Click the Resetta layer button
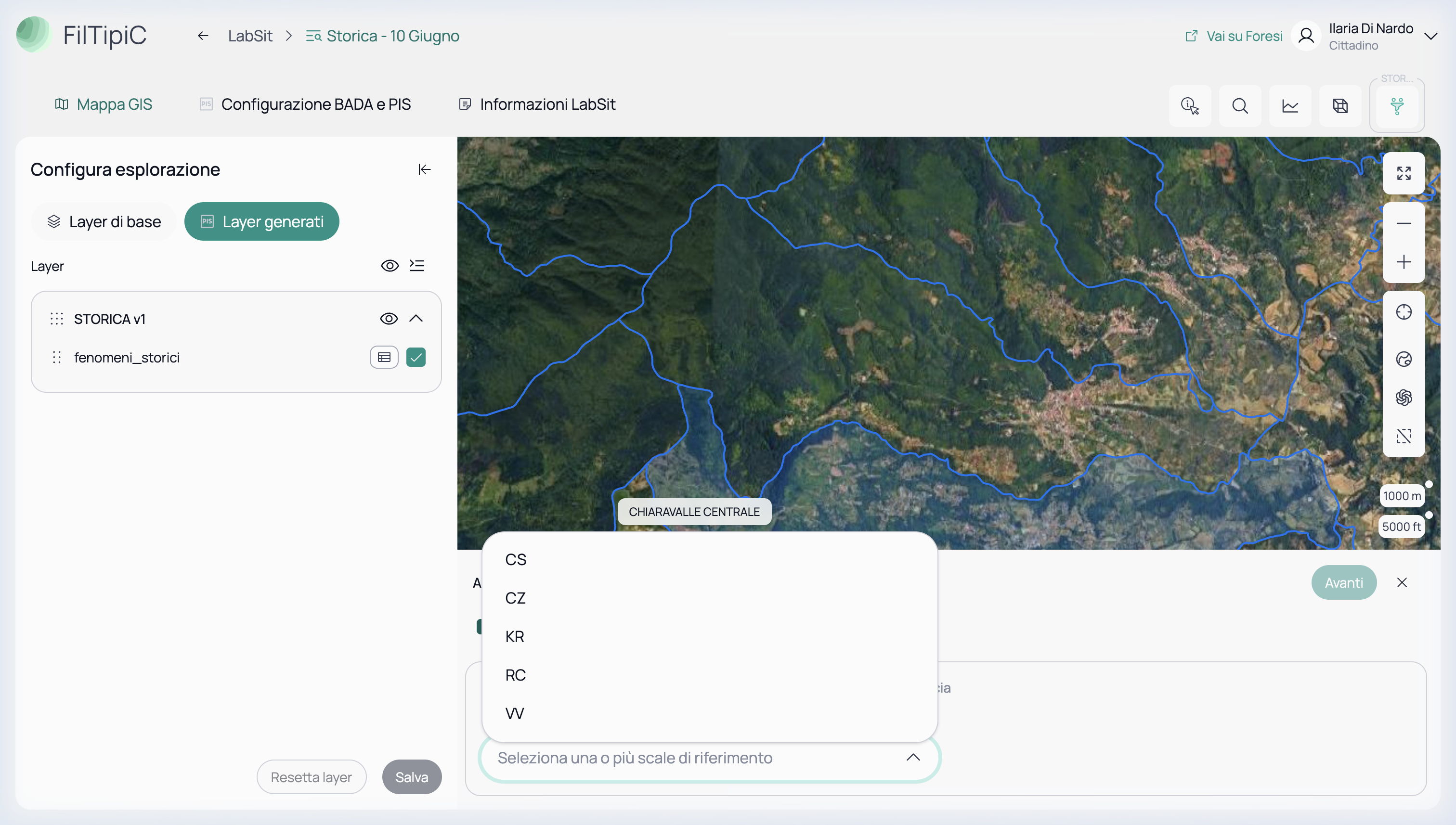Viewport: 1456px width, 825px height. [311, 777]
